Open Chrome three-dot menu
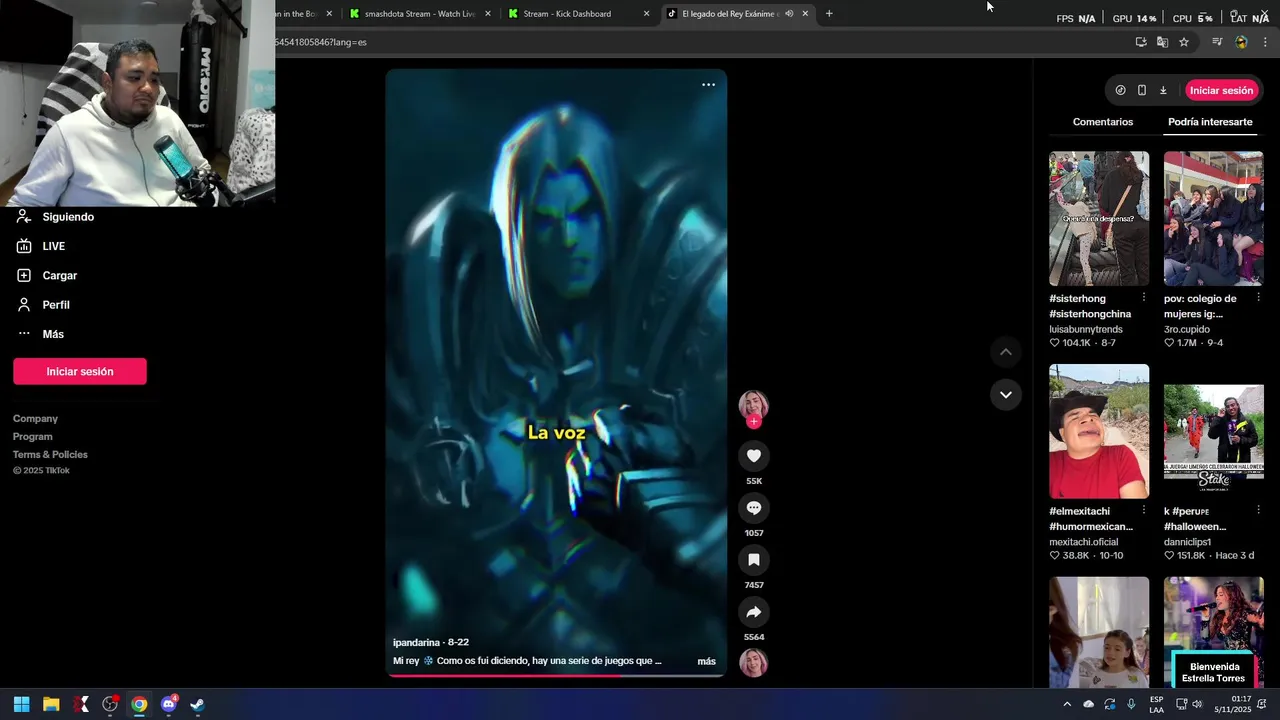Screen dimensions: 1280x720 pyautogui.click(x=1265, y=42)
